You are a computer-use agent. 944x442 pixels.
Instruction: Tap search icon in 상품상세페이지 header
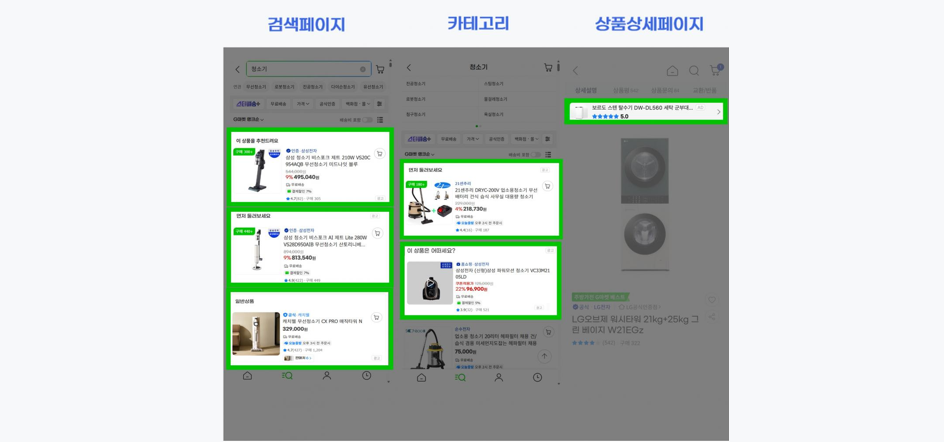click(694, 71)
